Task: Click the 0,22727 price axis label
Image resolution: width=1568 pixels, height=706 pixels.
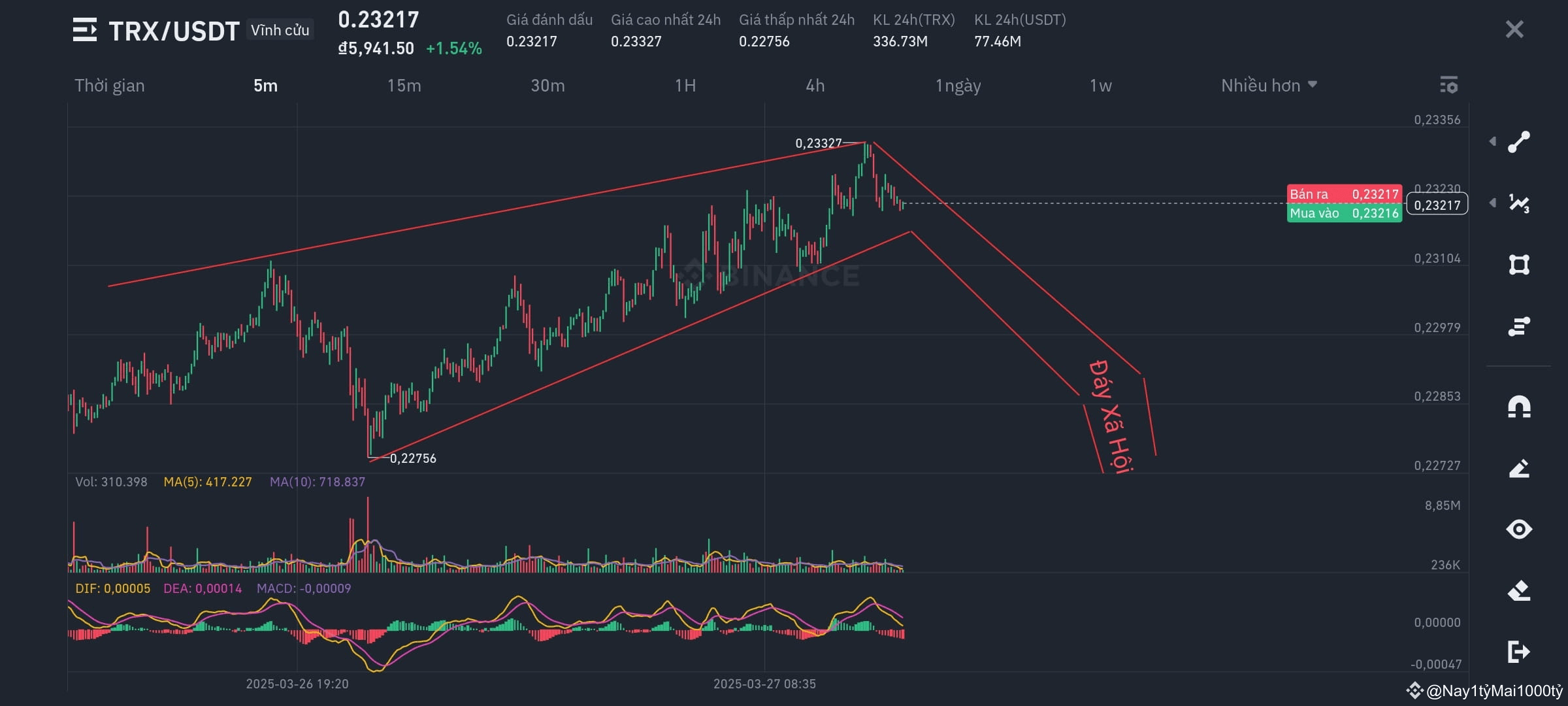Action: pyautogui.click(x=1437, y=465)
